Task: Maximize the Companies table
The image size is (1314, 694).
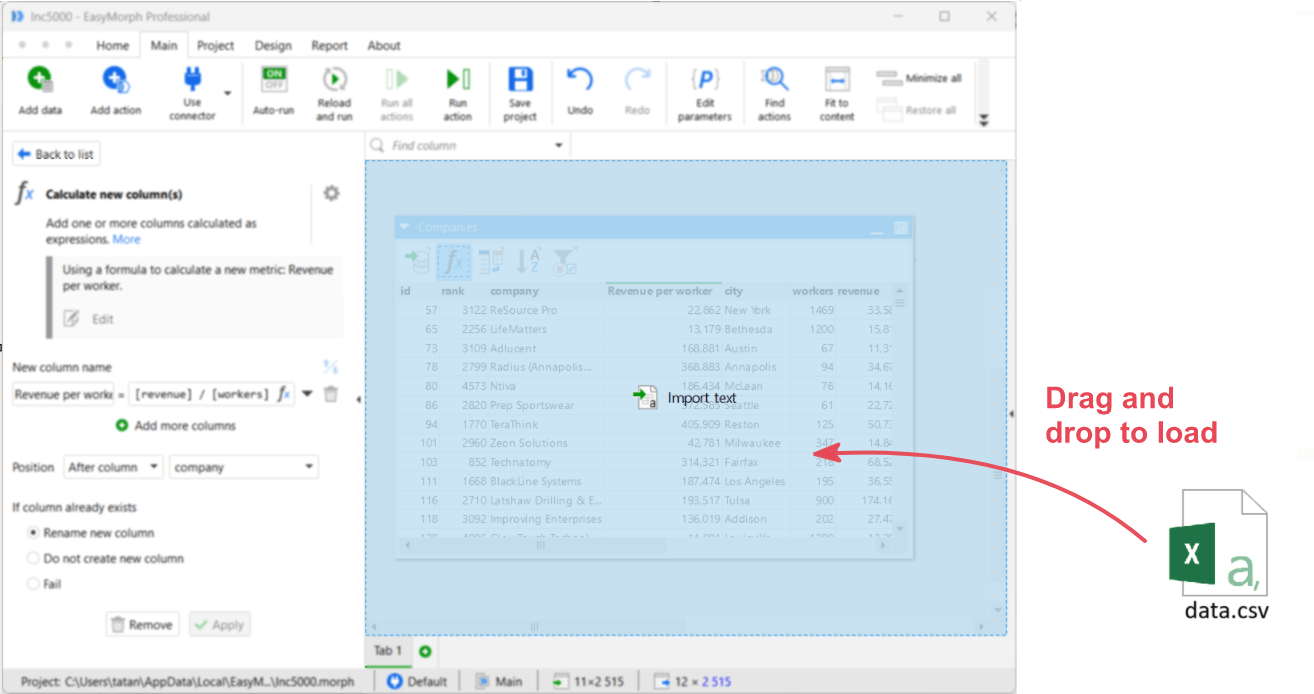Action: 900,228
